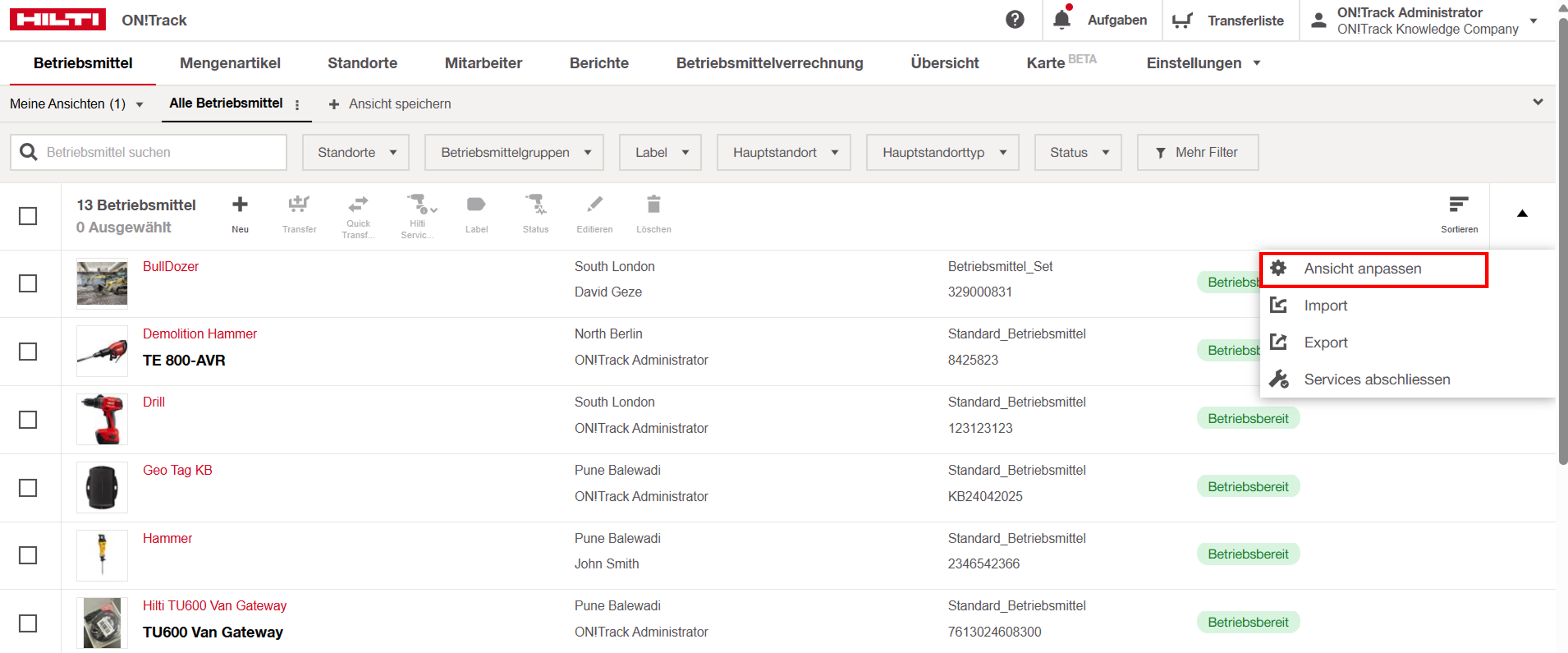Viewport: 1568px width, 653px height.
Task: Click the Label tag toolbar icon
Action: point(476,204)
